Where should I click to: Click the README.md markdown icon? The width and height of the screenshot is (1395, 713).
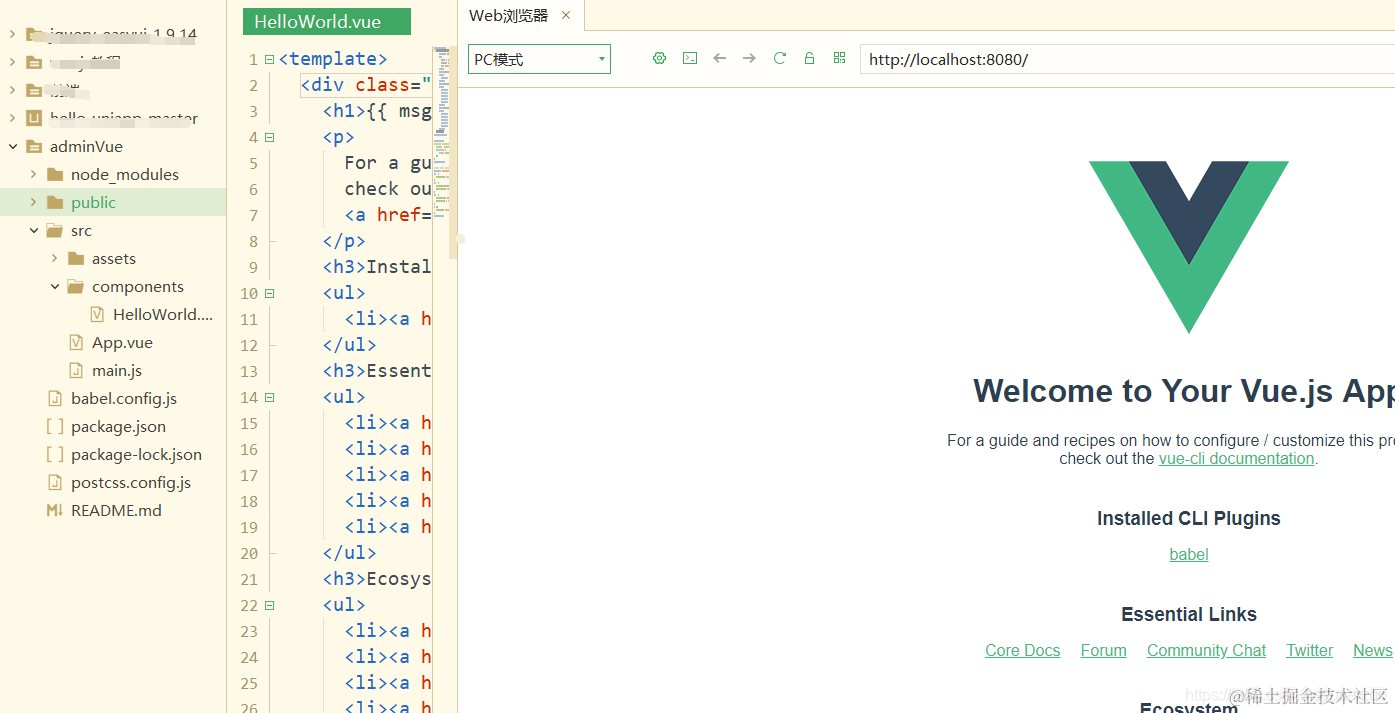tap(55, 510)
